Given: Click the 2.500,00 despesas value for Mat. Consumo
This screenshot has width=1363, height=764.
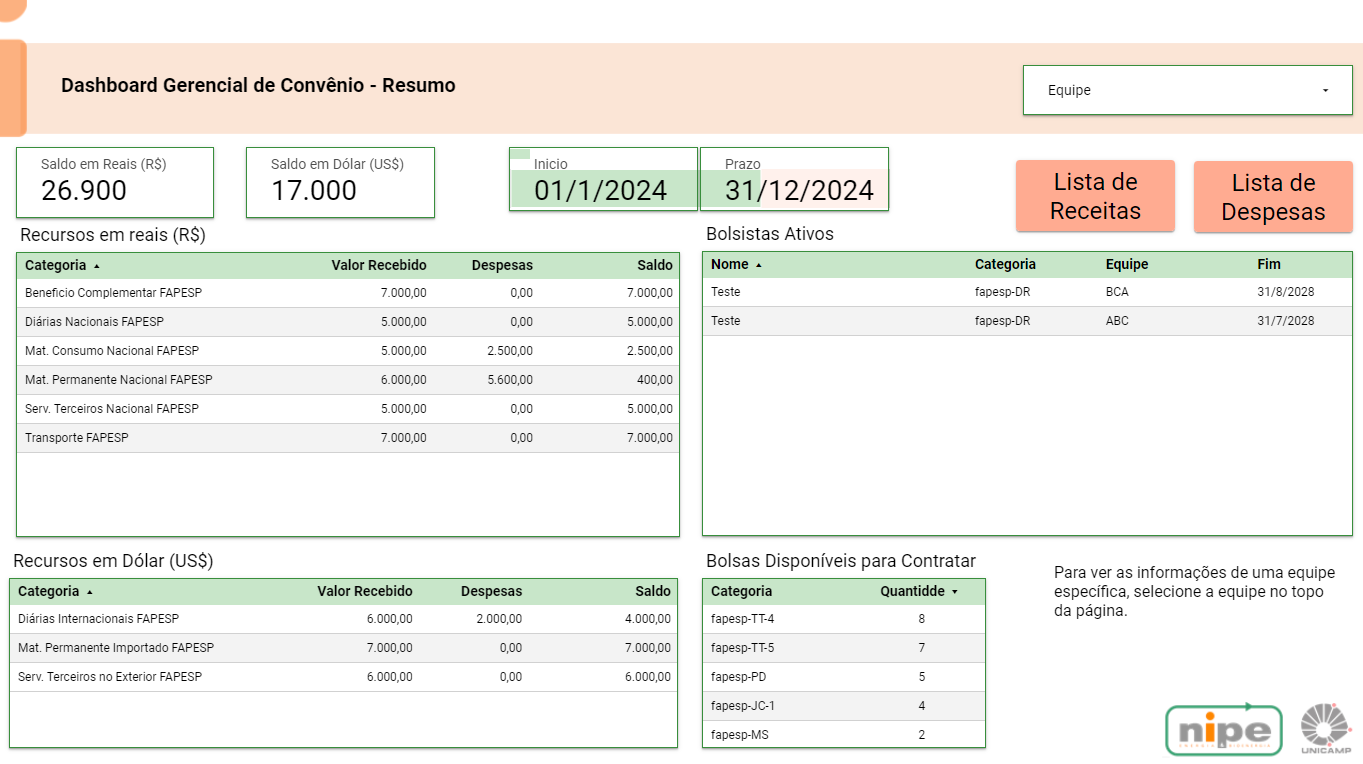Looking at the screenshot, I should coord(510,351).
